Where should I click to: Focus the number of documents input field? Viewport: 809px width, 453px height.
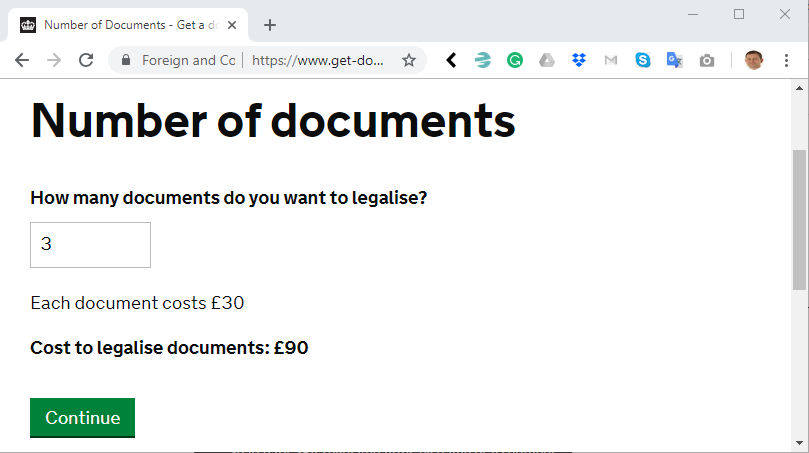coord(90,245)
